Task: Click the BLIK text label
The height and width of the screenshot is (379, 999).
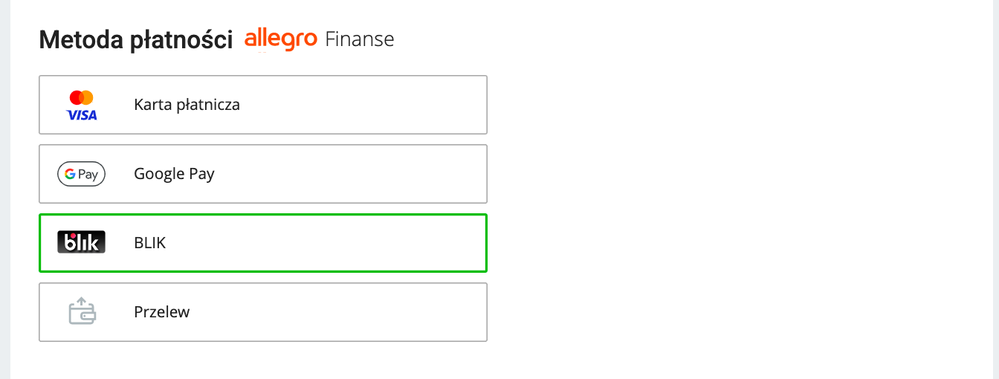Action: [x=150, y=243]
